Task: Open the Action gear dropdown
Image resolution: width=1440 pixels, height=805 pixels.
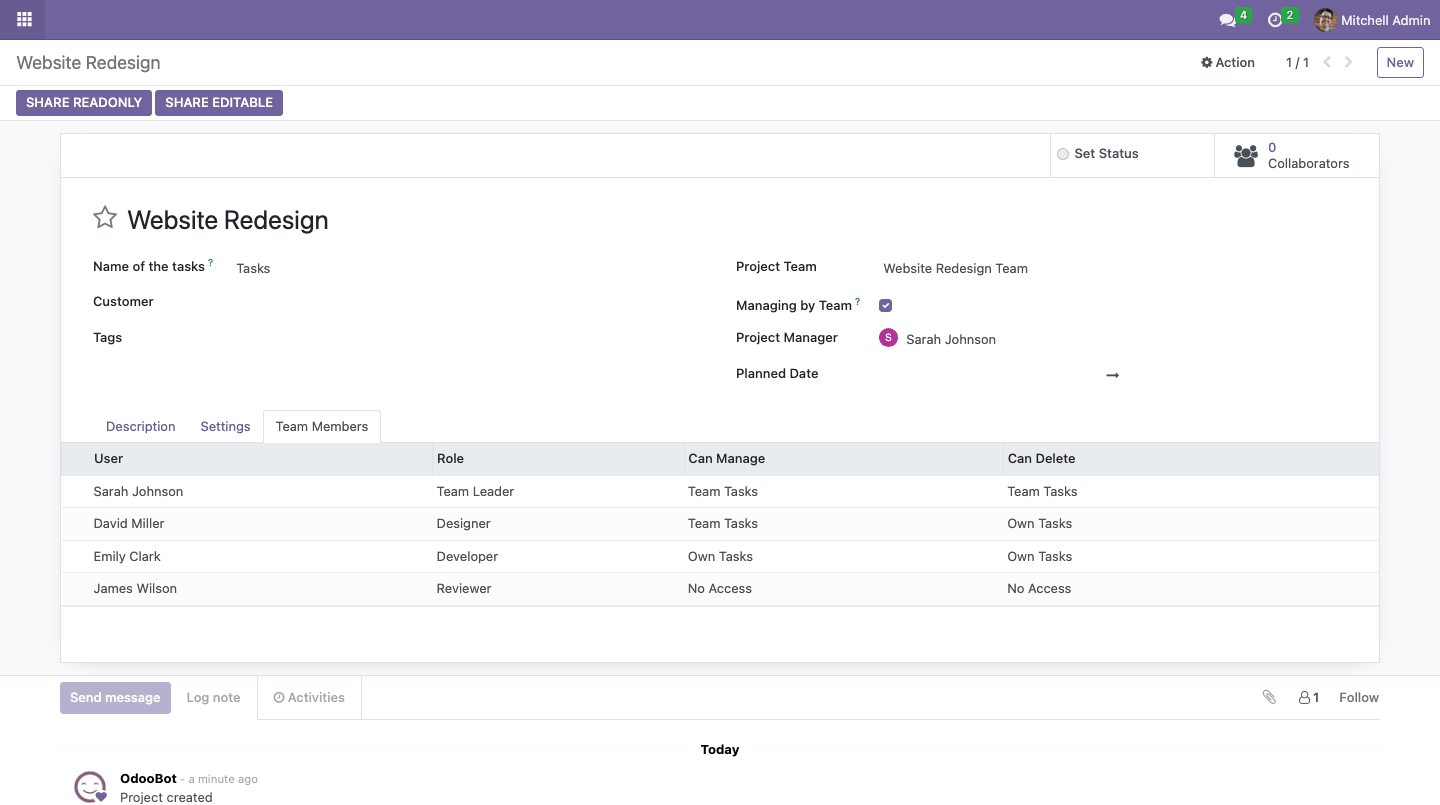Action: [x=1228, y=62]
